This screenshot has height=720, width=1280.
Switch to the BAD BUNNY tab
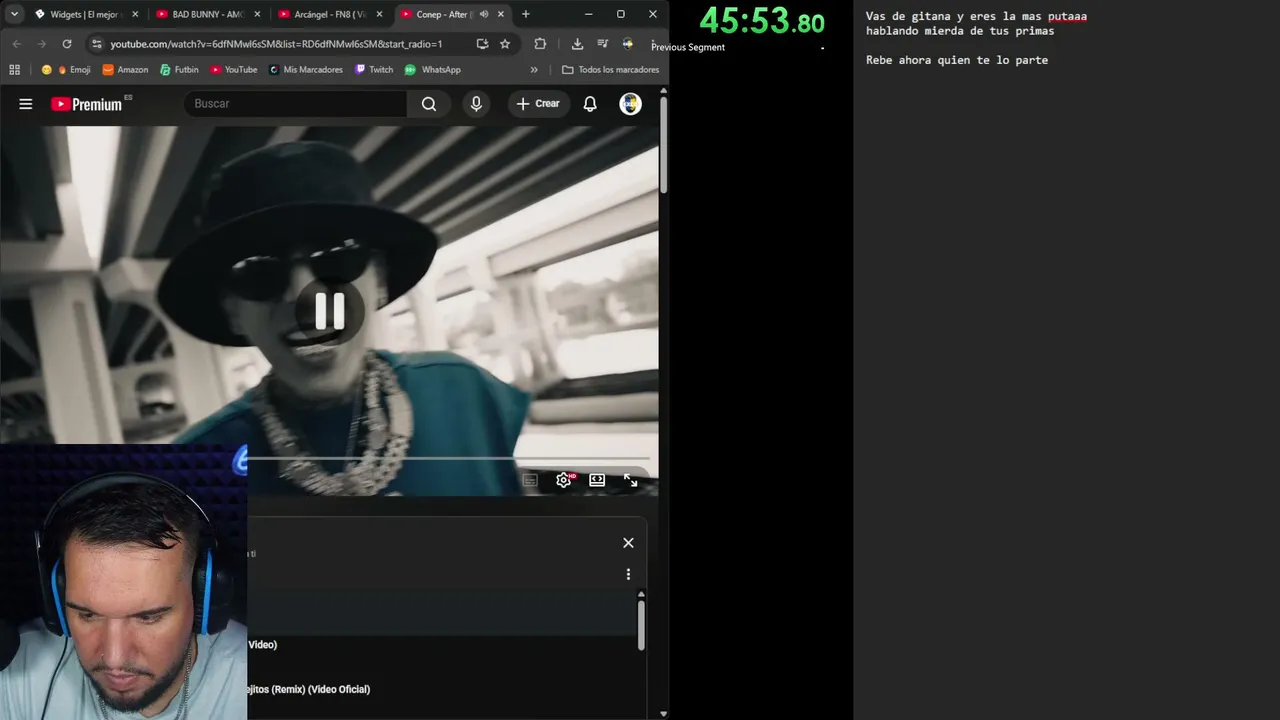(208, 14)
